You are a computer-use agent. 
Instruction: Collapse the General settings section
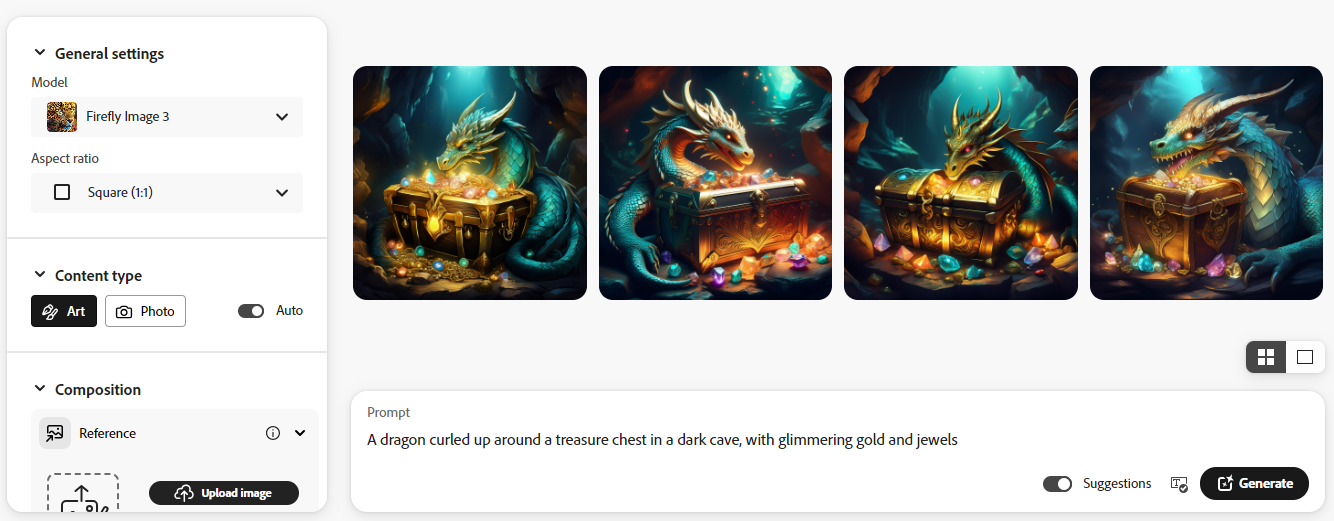point(40,53)
